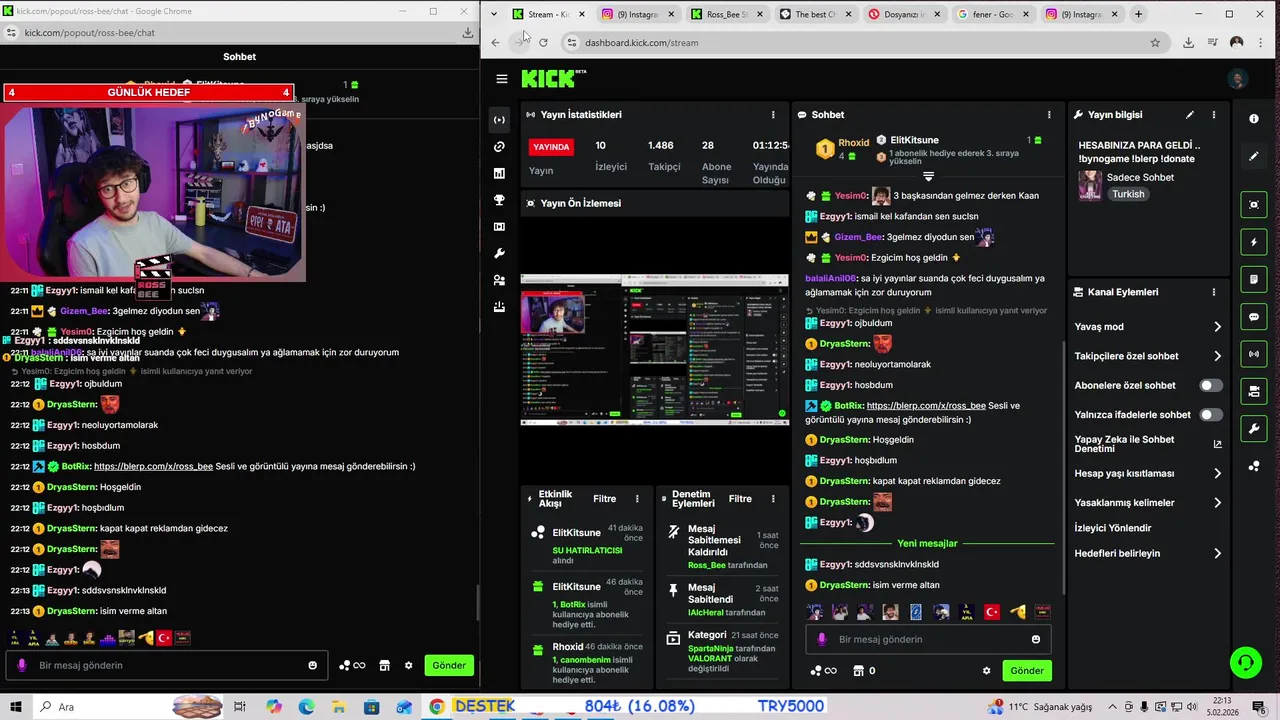
Task: Open the video clips sidebar icon
Action: coord(499,227)
